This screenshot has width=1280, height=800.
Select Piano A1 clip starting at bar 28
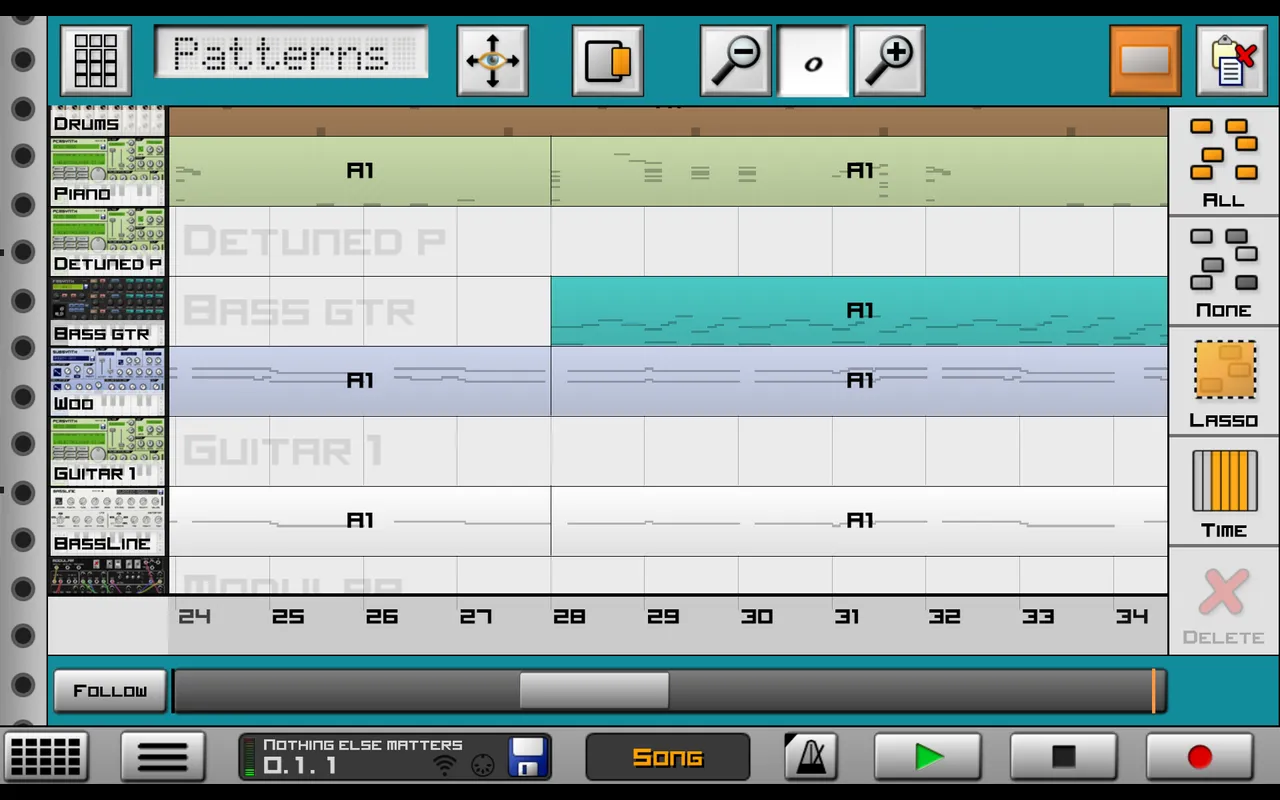859,171
